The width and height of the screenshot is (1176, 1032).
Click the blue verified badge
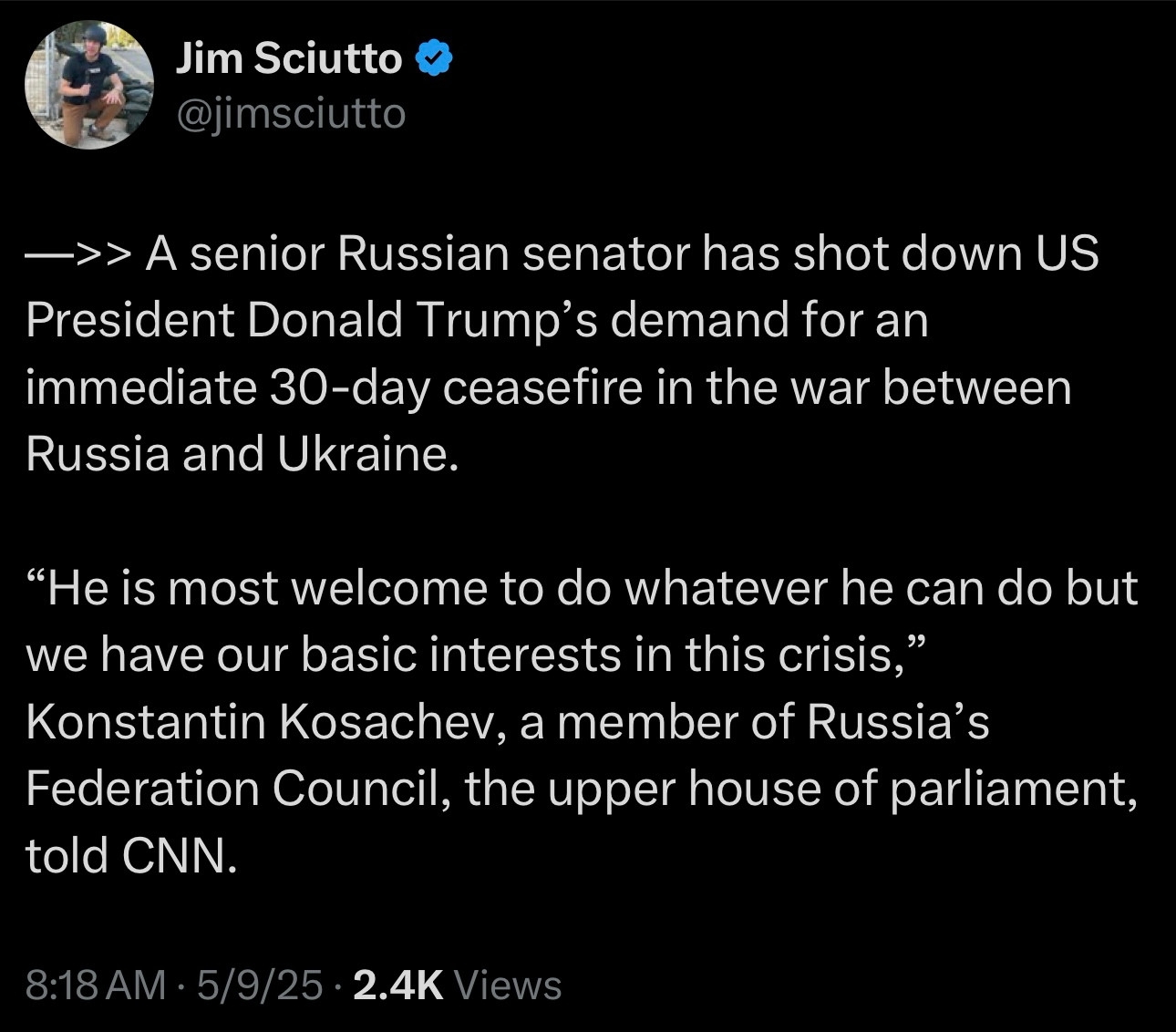click(x=433, y=60)
